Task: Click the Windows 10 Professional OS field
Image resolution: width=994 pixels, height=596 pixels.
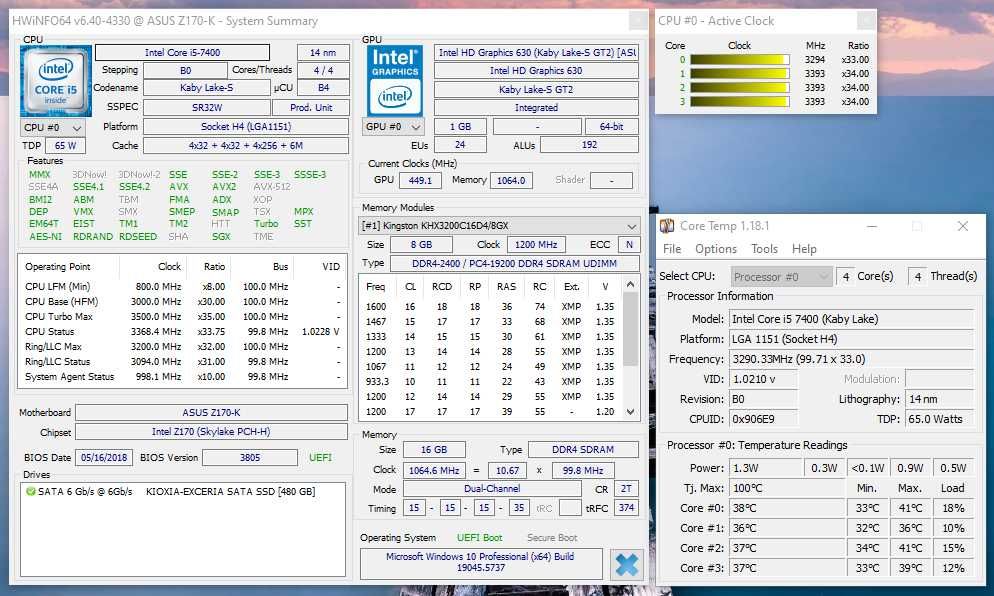Action: coord(481,562)
